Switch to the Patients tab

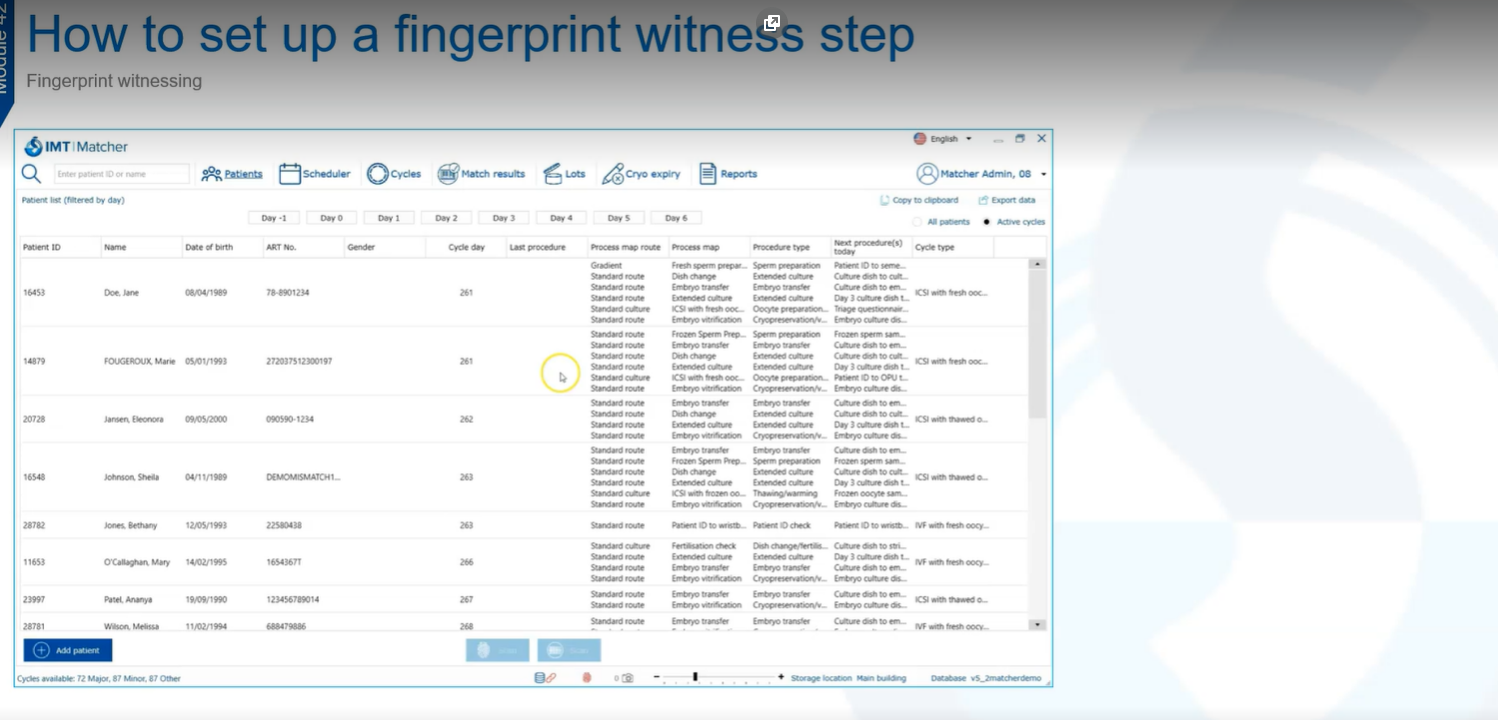tap(232, 174)
